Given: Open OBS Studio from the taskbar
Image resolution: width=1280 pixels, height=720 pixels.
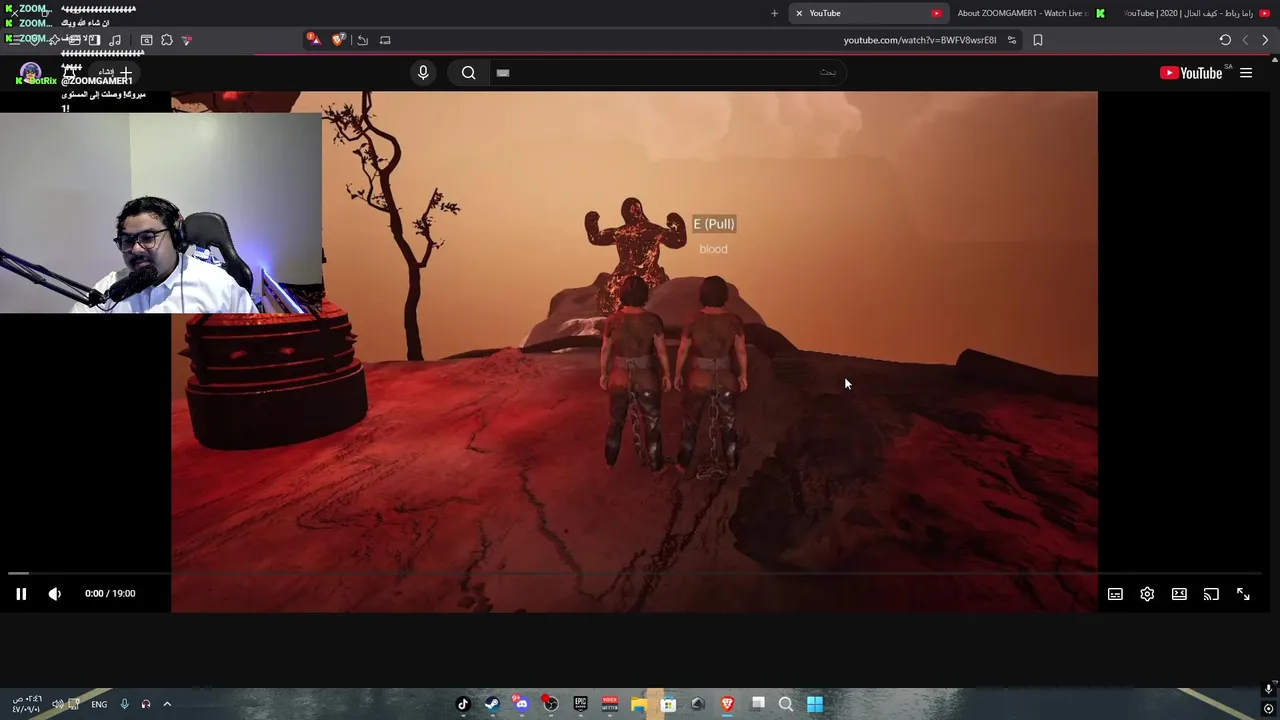Looking at the screenshot, I should pos(551,704).
